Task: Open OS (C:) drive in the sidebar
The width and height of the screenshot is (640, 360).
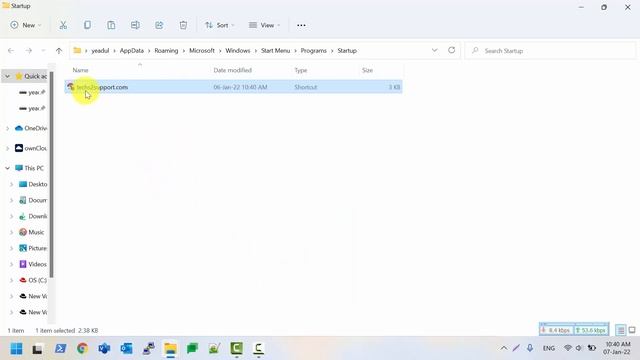Action: coord(33,280)
